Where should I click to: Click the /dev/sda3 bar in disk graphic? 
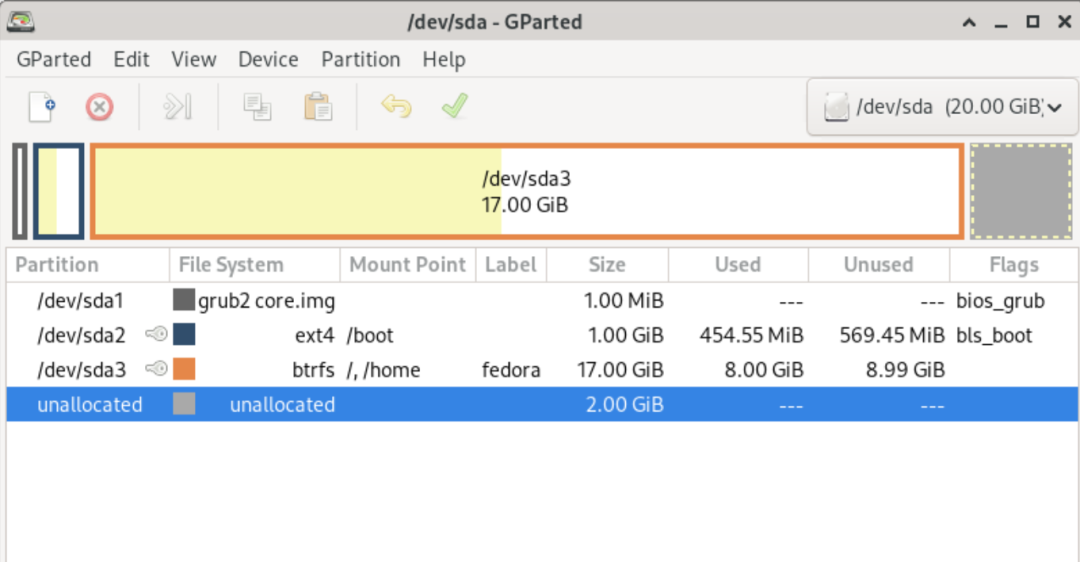tap(527, 192)
